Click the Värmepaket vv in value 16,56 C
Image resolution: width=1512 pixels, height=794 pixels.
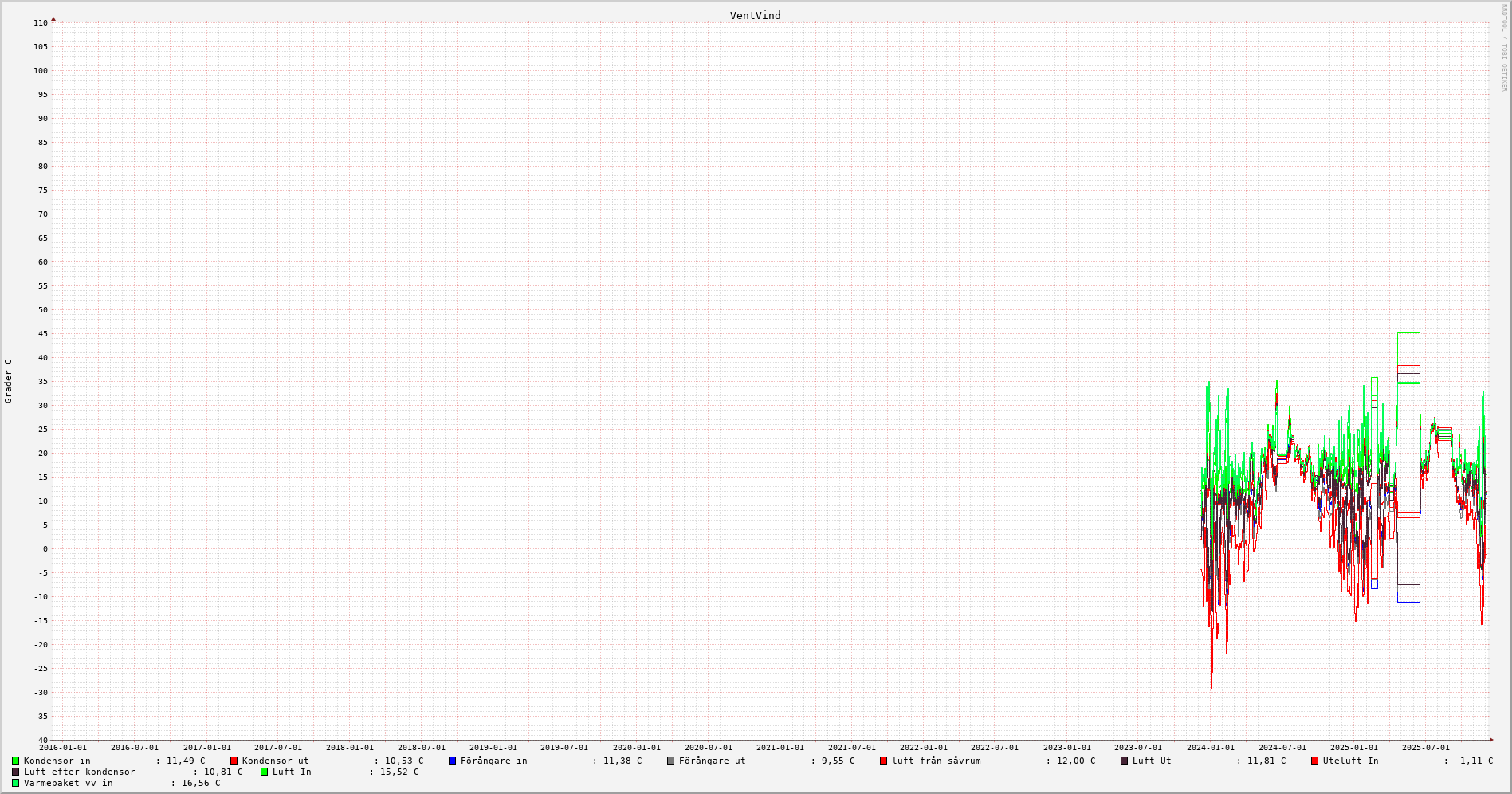(198, 783)
